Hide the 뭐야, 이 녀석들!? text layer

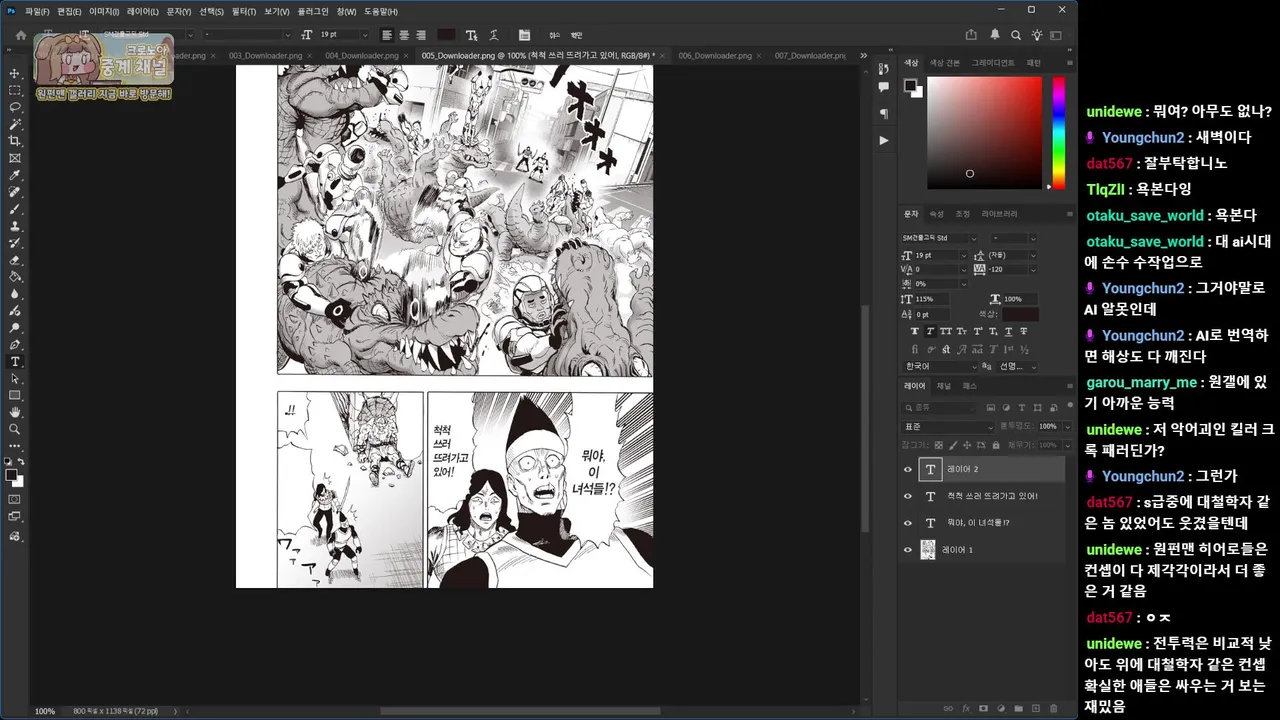[908, 523]
